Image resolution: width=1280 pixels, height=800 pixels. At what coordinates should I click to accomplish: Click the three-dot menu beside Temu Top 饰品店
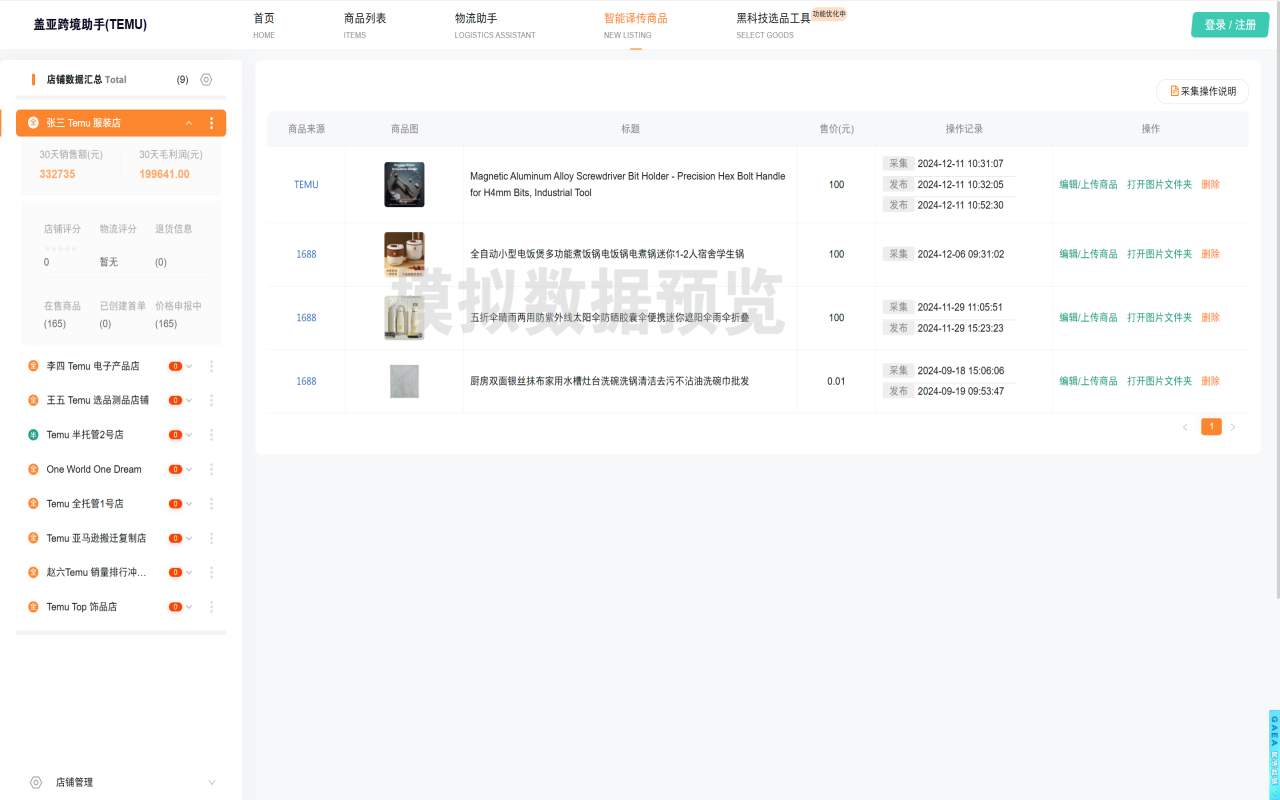[x=211, y=606]
